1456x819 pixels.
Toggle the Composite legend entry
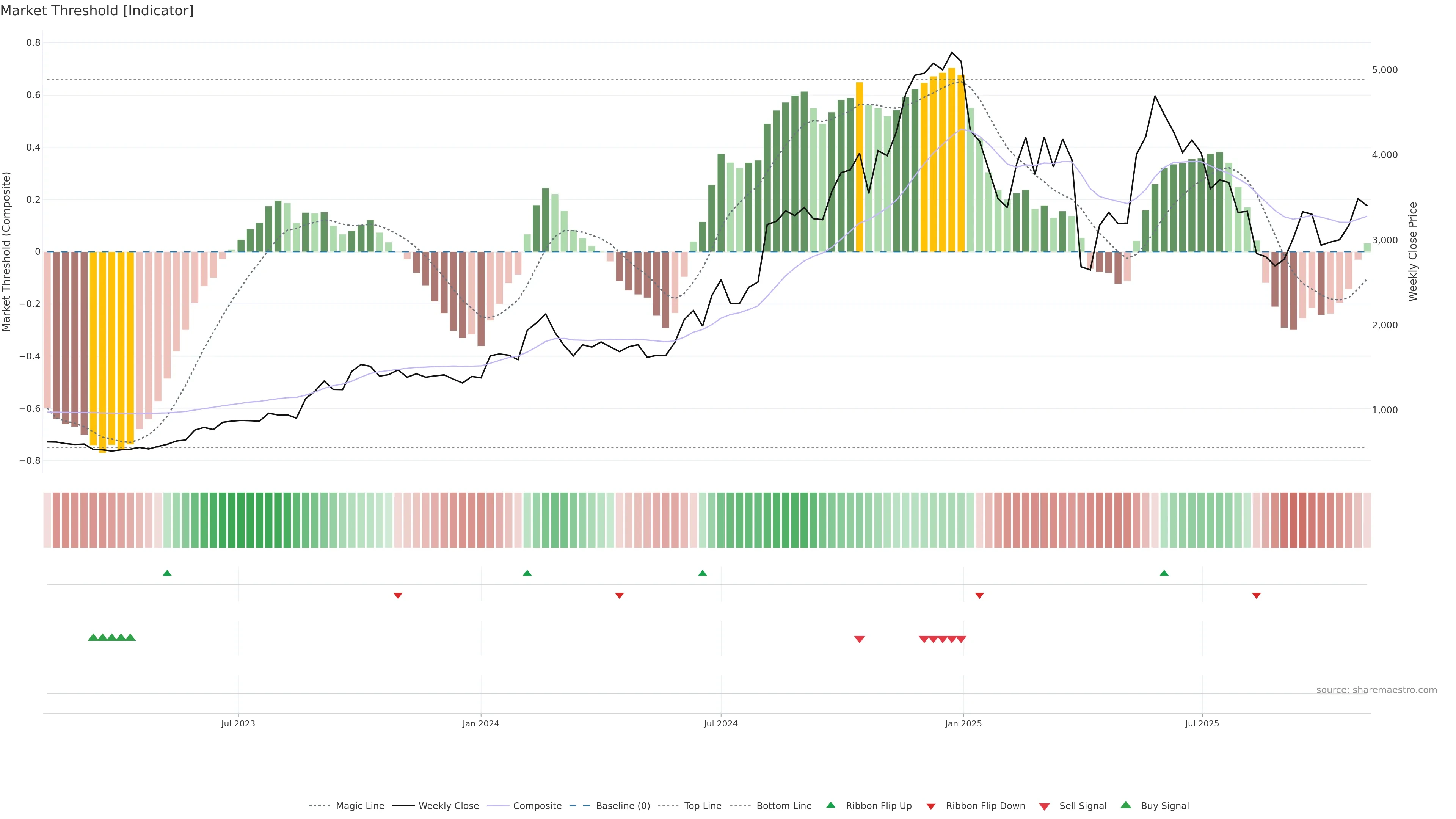(537, 806)
